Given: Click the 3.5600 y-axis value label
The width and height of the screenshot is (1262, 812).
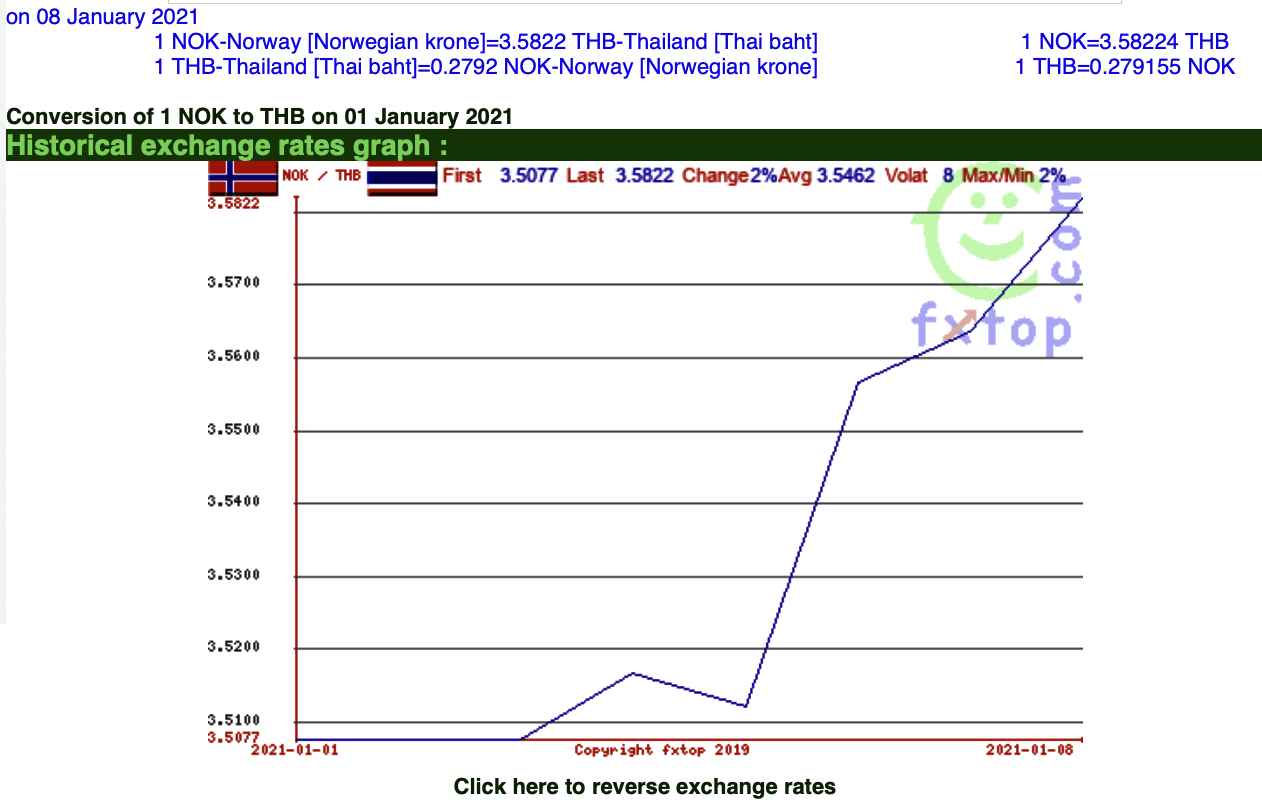Looking at the screenshot, I should [x=233, y=357].
